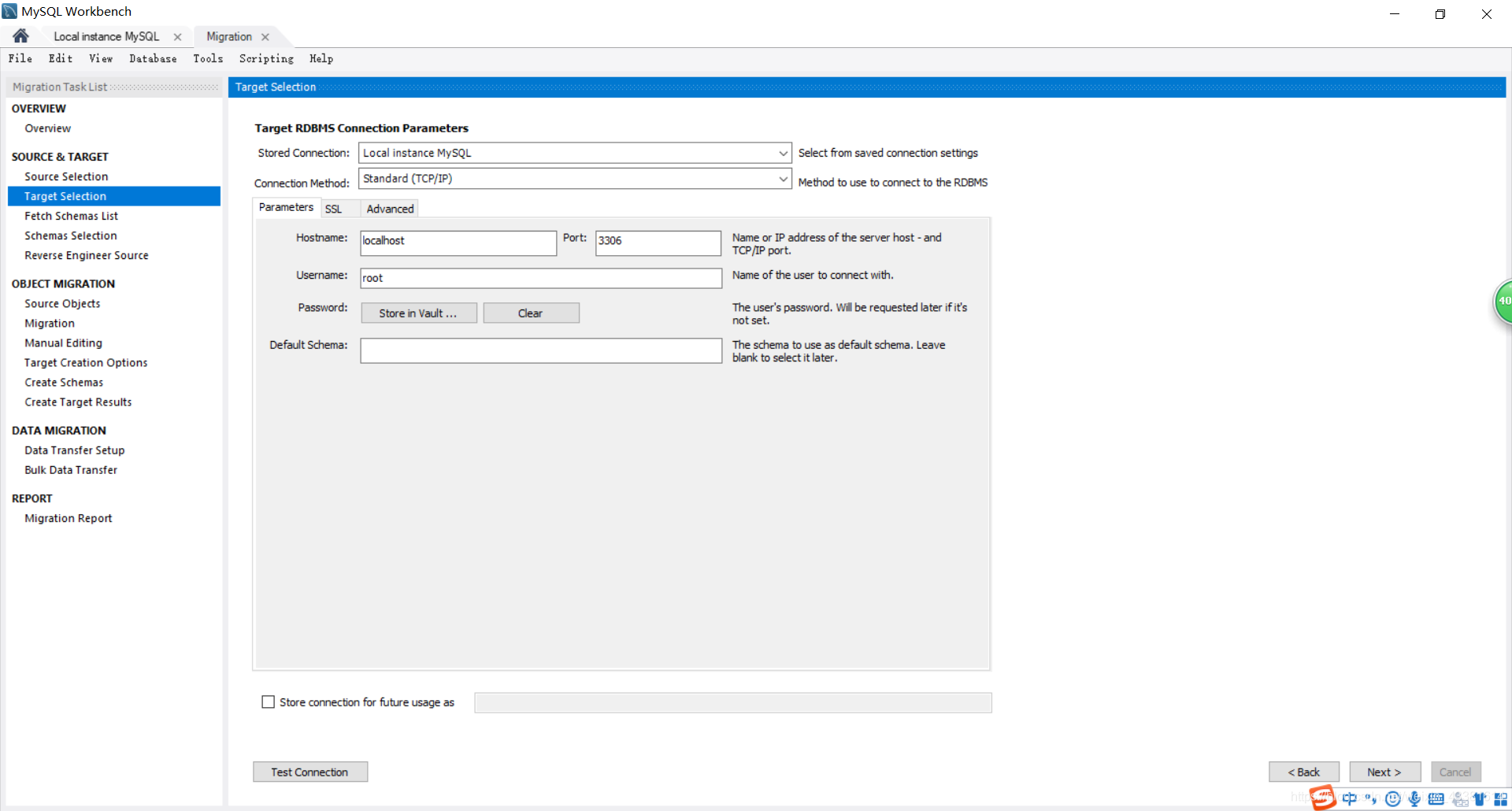The height and width of the screenshot is (811, 1512).
Task: Click the SOURCE & TARGET heading
Action: coord(60,157)
